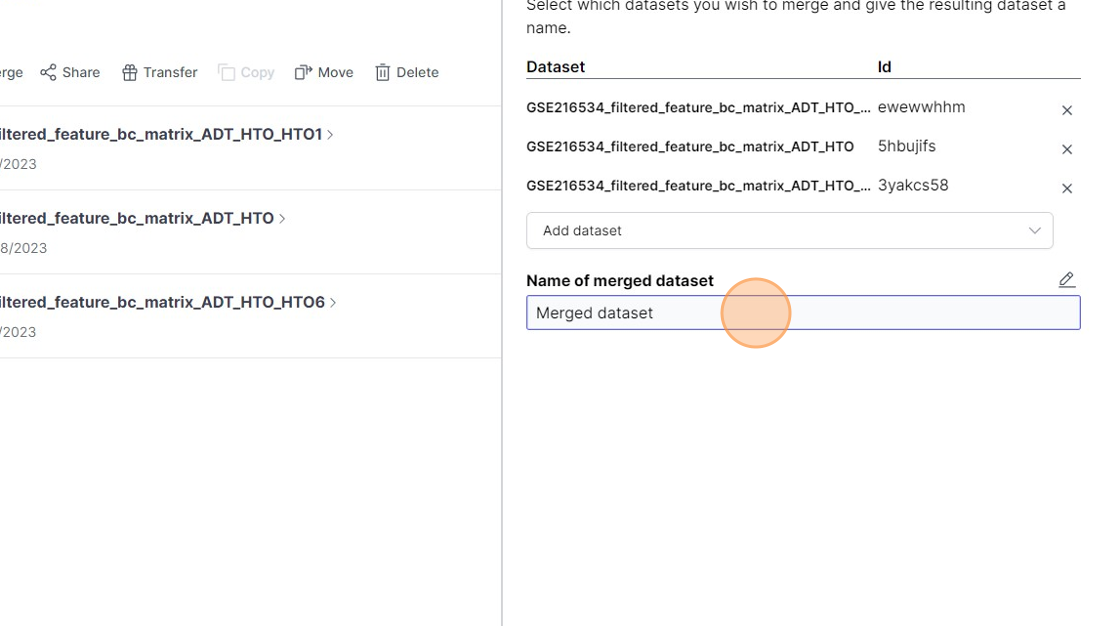Click the Transfer gift-box icon

pyautogui.click(x=129, y=72)
